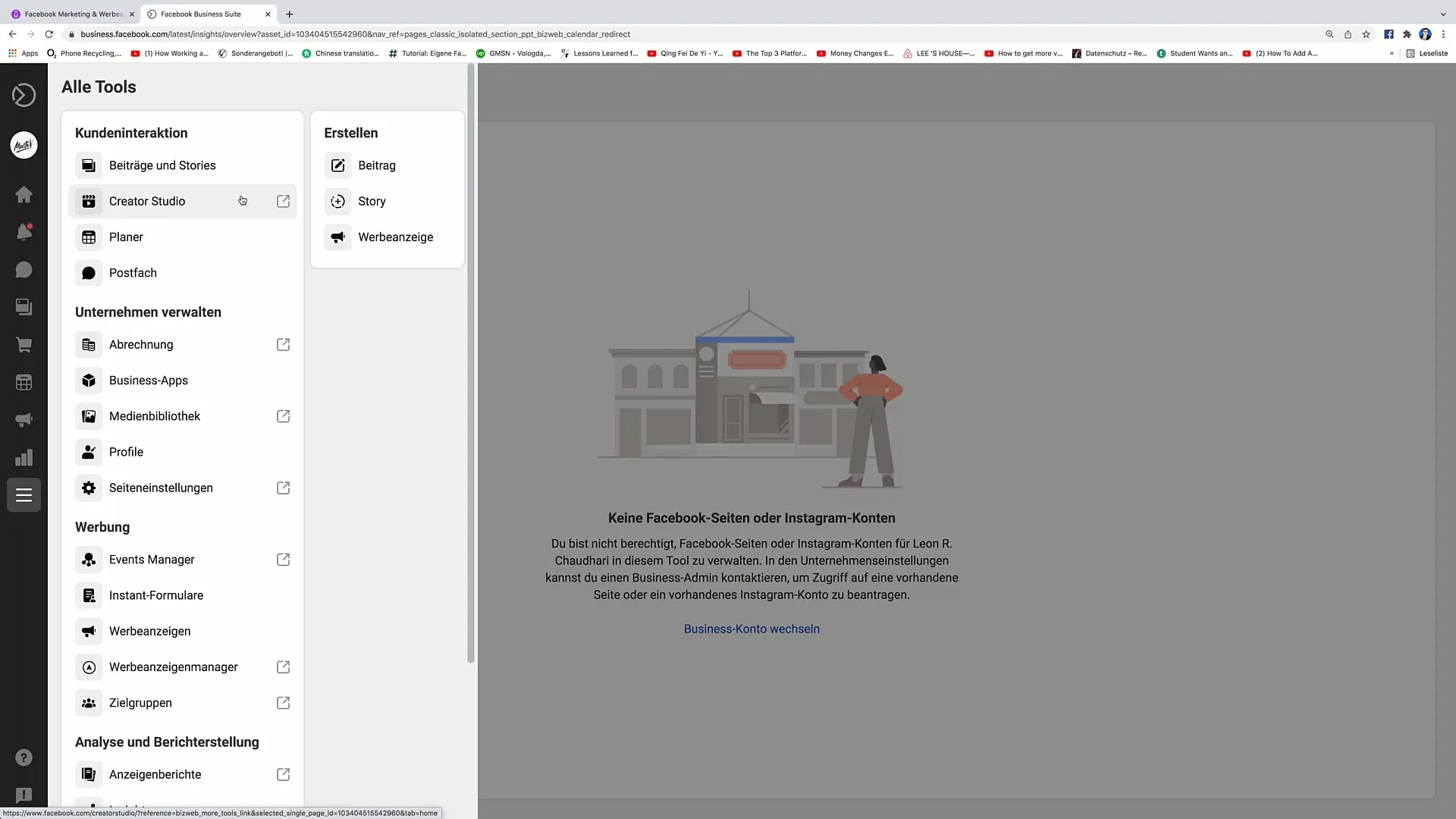Open shopping cart icon in sidebar
The width and height of the screenshot is (1456, 819).
click(24, 345)
